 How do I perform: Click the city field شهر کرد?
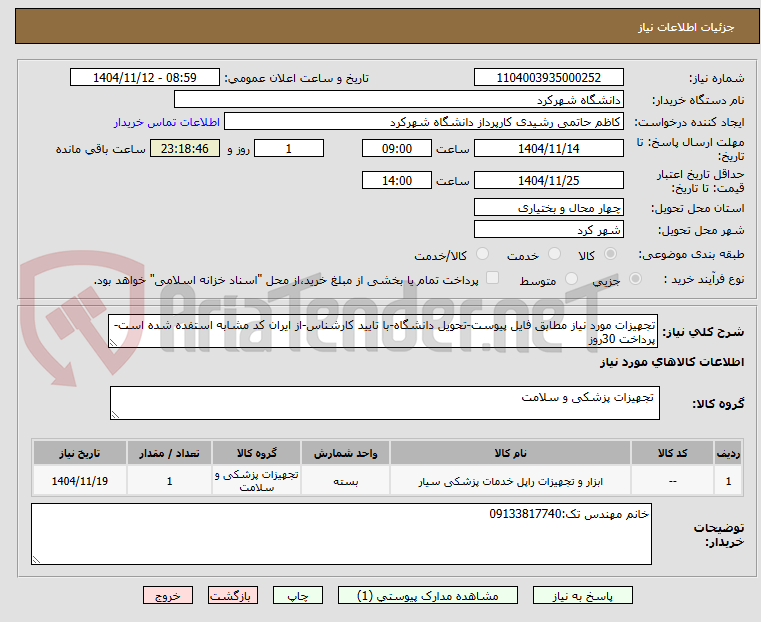pos(548,229)
